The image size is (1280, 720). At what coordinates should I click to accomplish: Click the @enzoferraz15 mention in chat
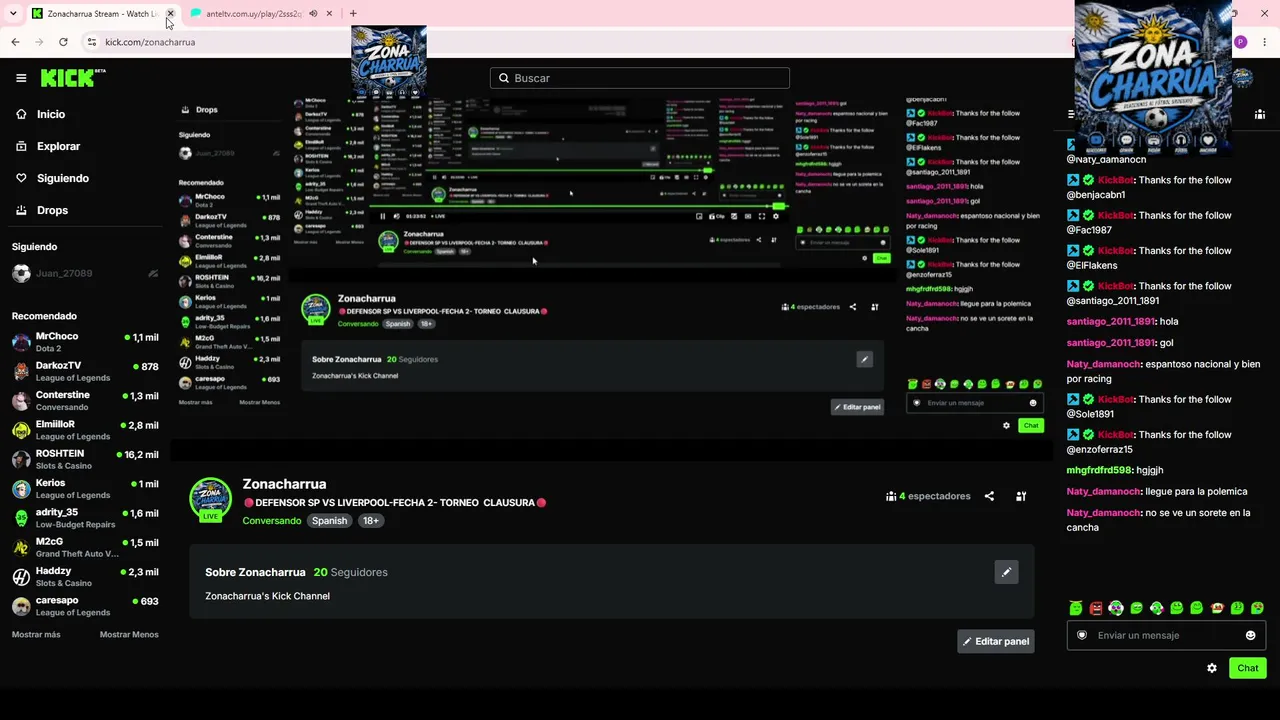click(1100, 450)
